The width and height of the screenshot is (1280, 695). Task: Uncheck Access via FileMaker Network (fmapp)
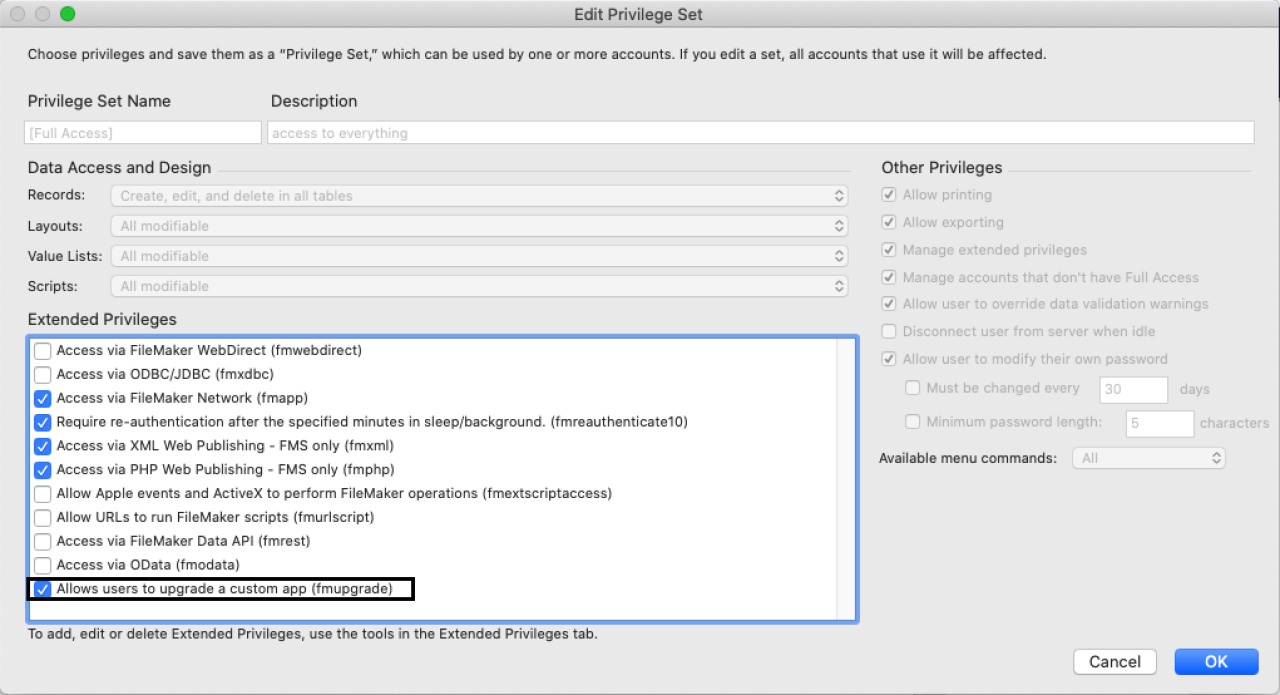click(43, 398)
